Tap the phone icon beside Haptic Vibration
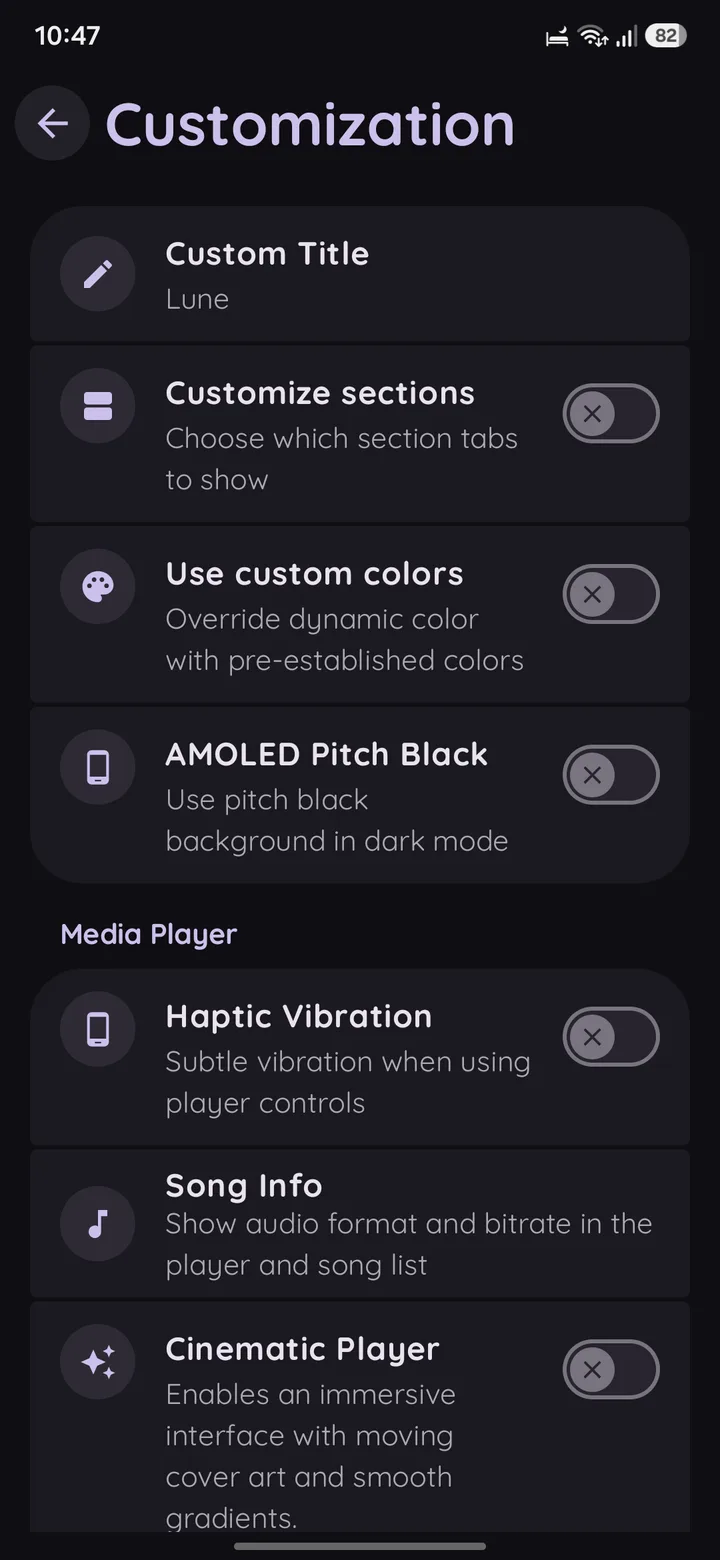This screenshot has height=1560, width=720. click(98, 1029)
